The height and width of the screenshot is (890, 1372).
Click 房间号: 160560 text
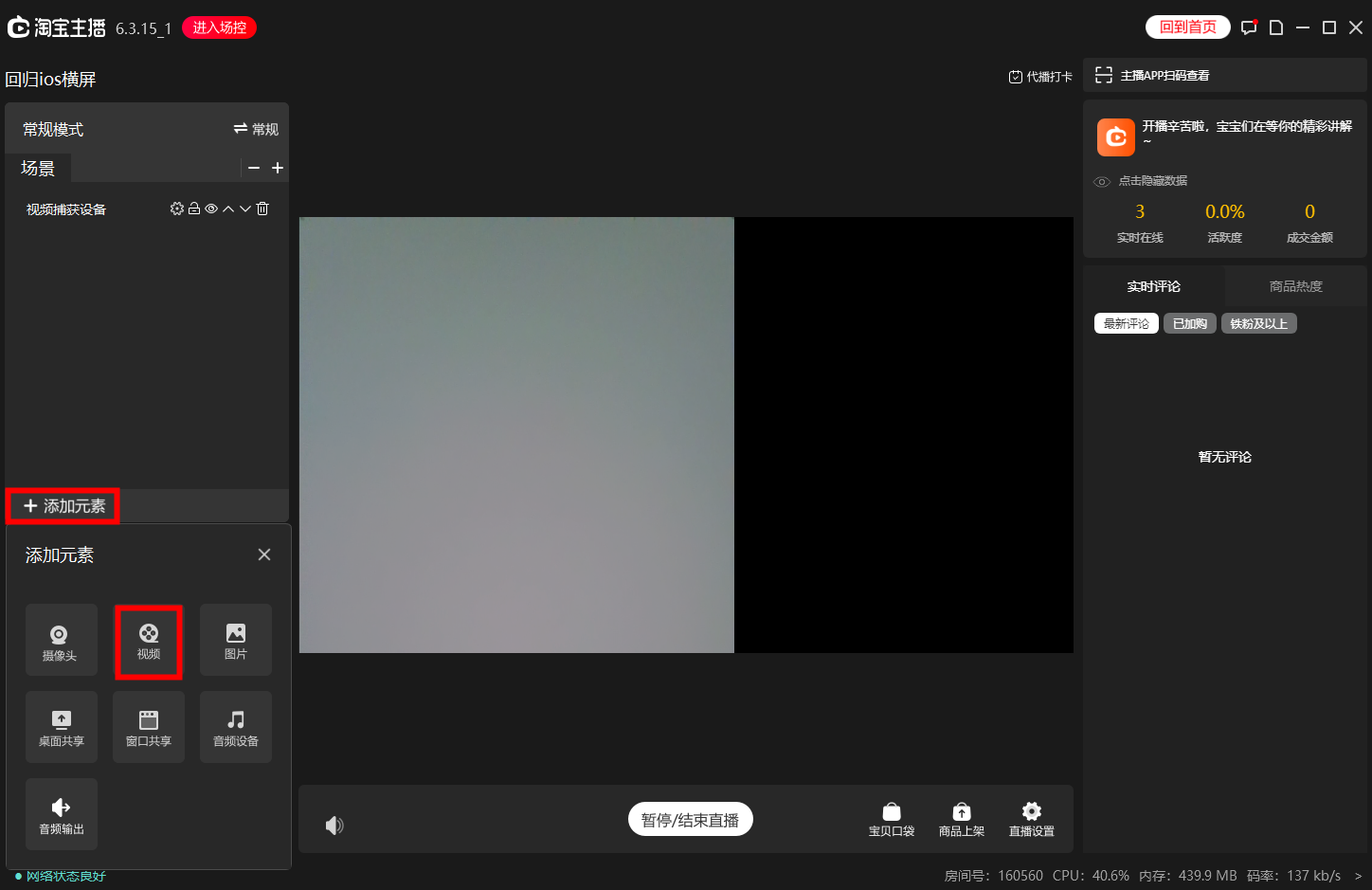tap(993, 876)
